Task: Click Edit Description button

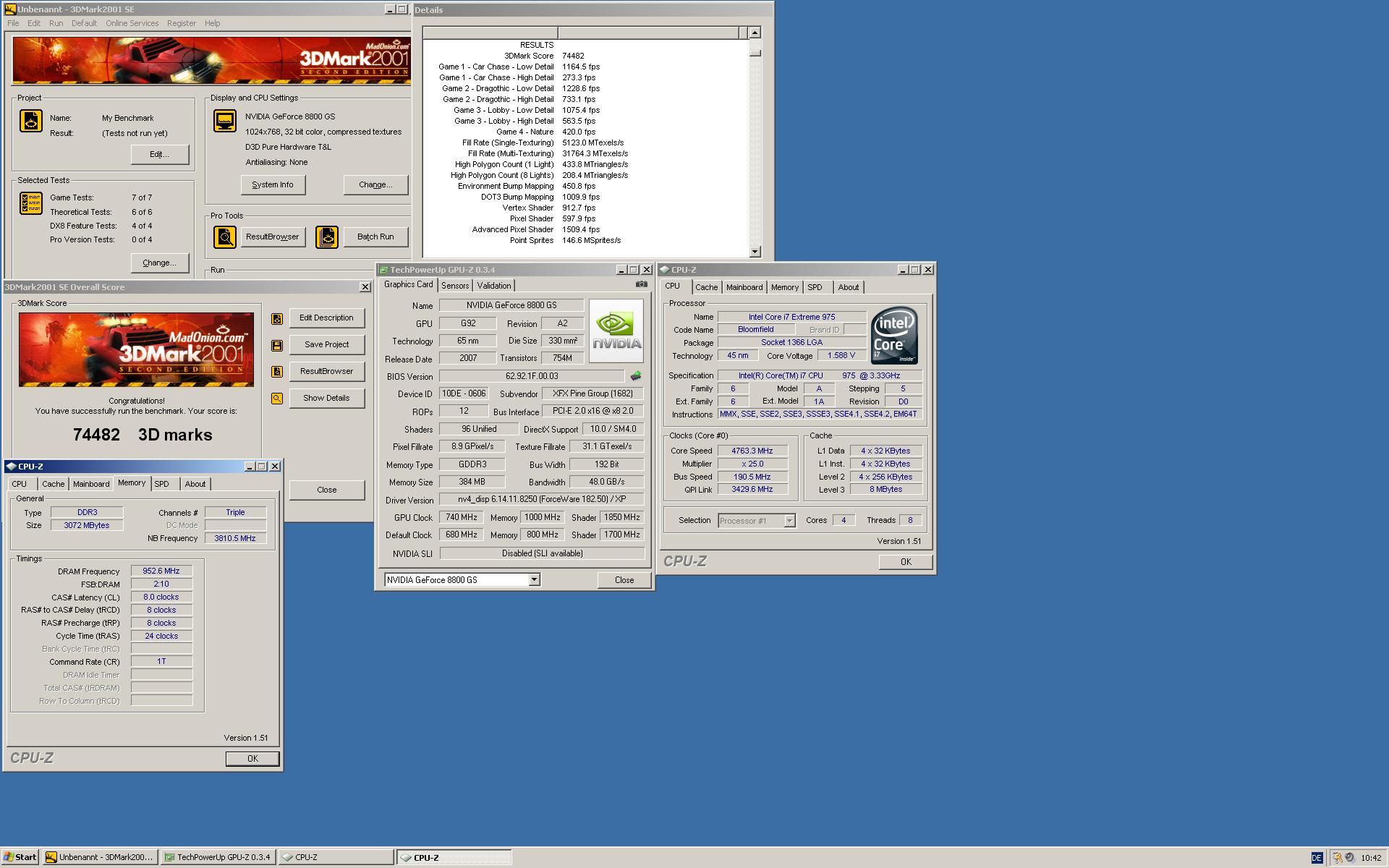Action: pos(327,318)
